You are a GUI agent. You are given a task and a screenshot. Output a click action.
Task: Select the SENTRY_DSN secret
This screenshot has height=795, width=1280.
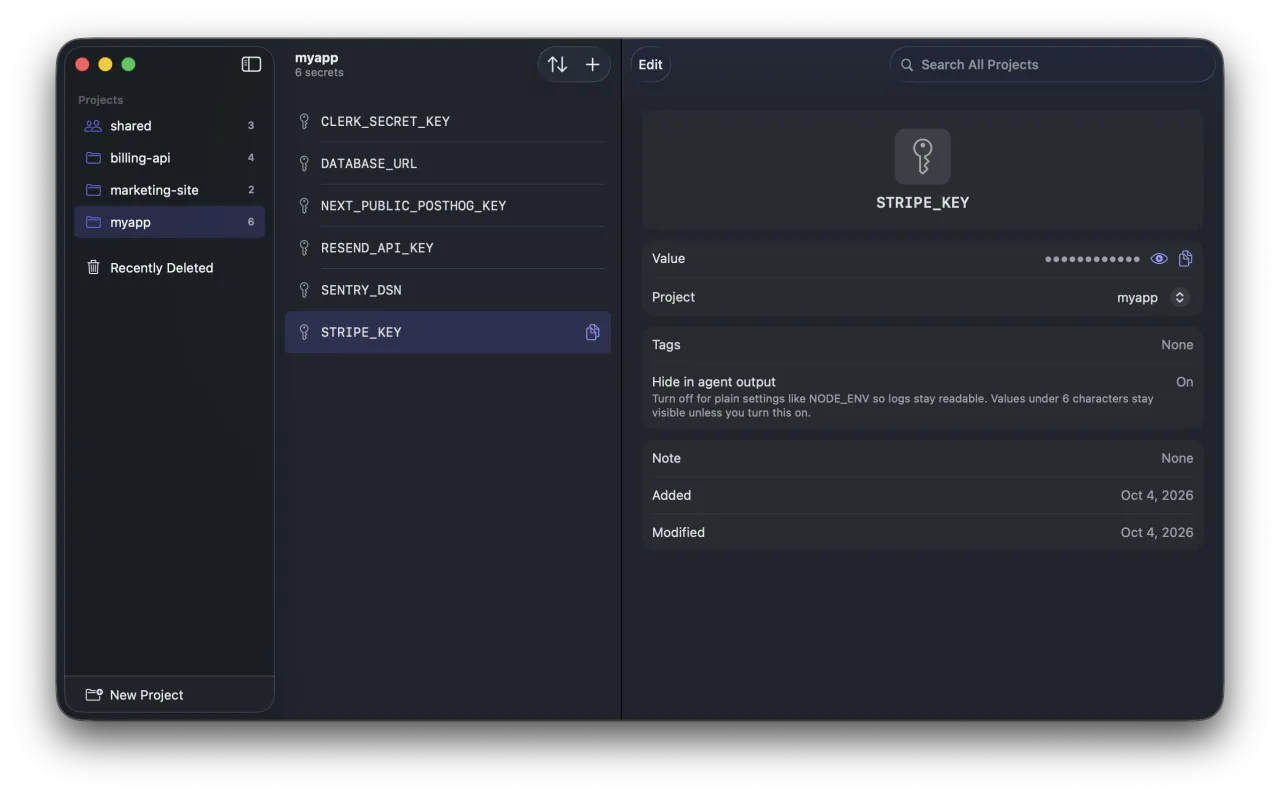point(448,289)
